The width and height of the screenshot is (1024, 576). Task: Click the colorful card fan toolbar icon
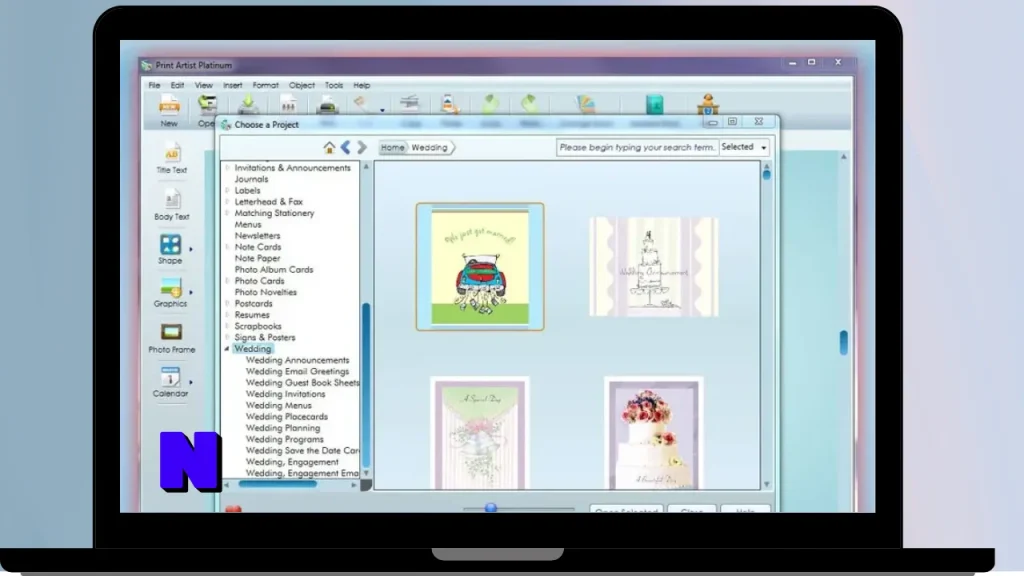pyautogui.click(x=586, y=104)
